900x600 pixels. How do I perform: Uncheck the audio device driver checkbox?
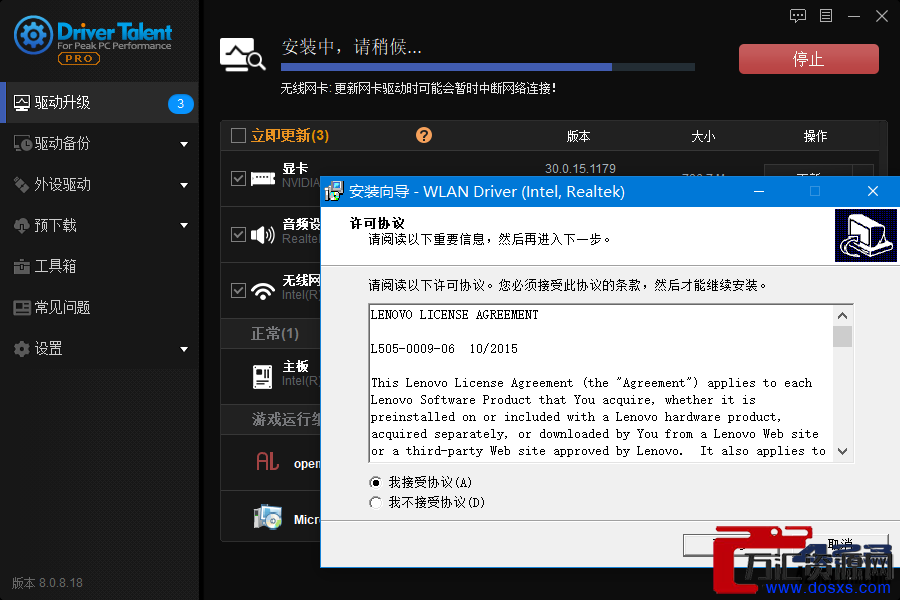point(238,234)
